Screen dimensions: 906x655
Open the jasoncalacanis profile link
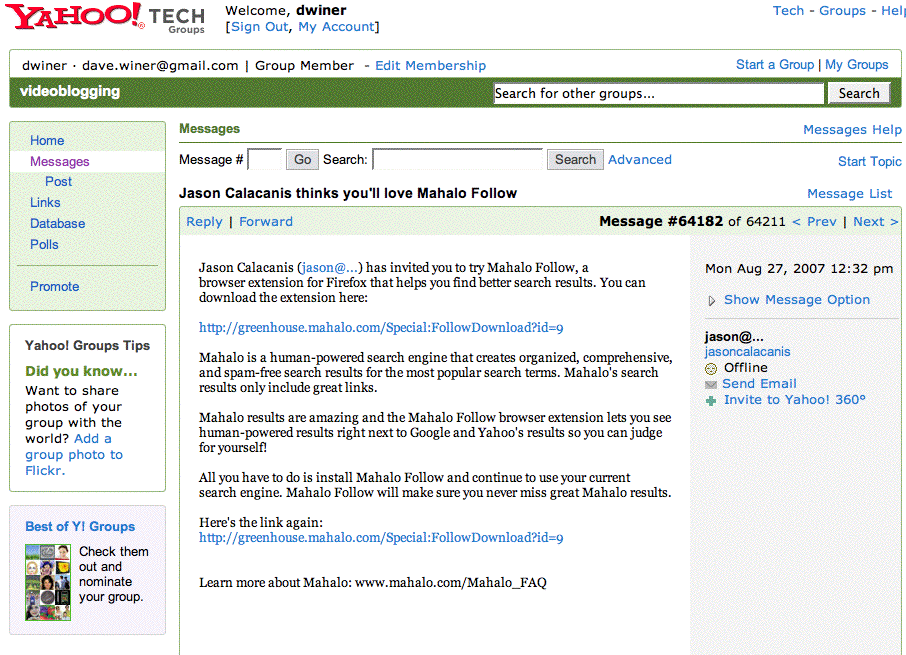(x=747, y=351)
